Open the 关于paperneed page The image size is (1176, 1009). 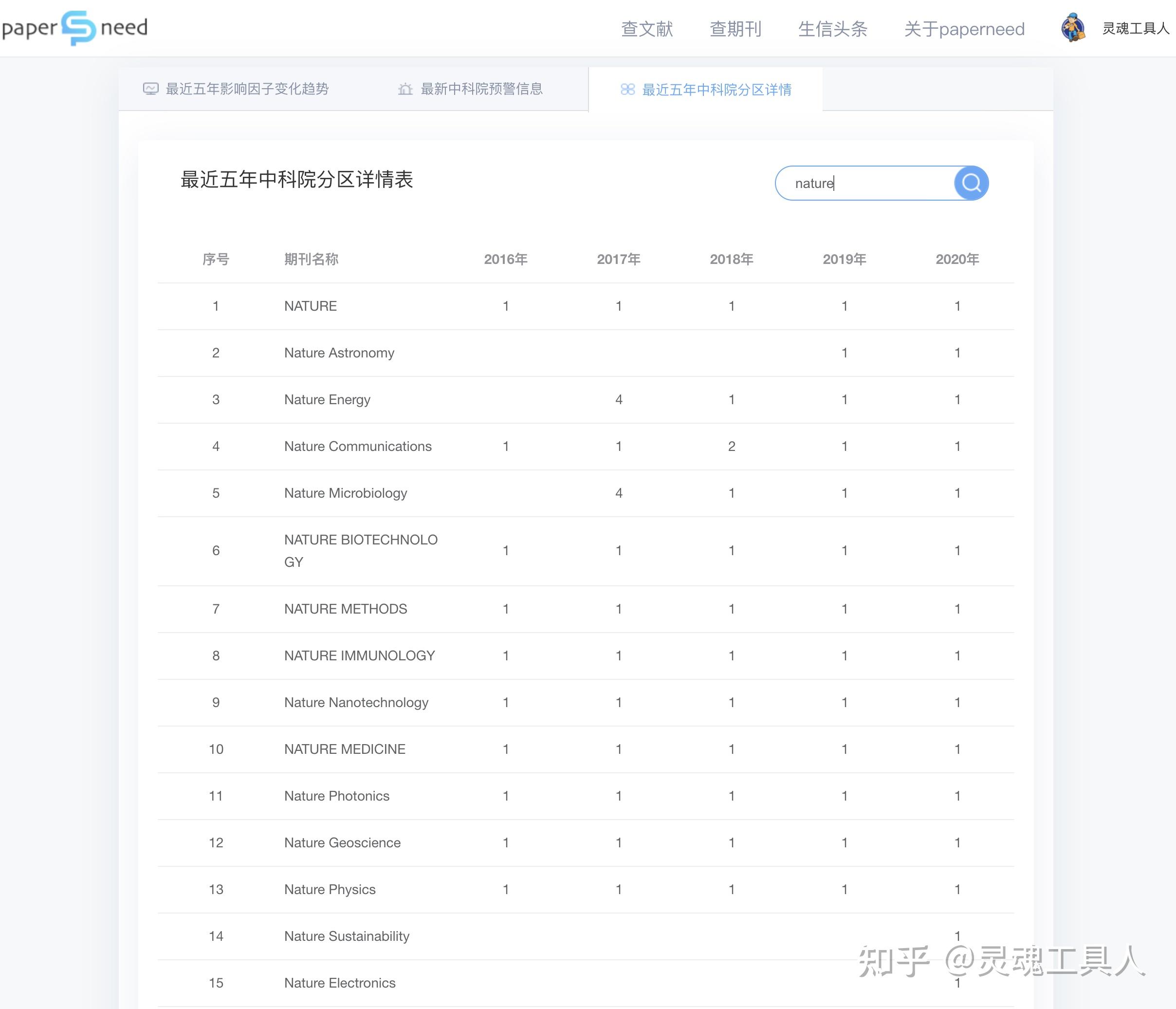(x=963, y=29)
